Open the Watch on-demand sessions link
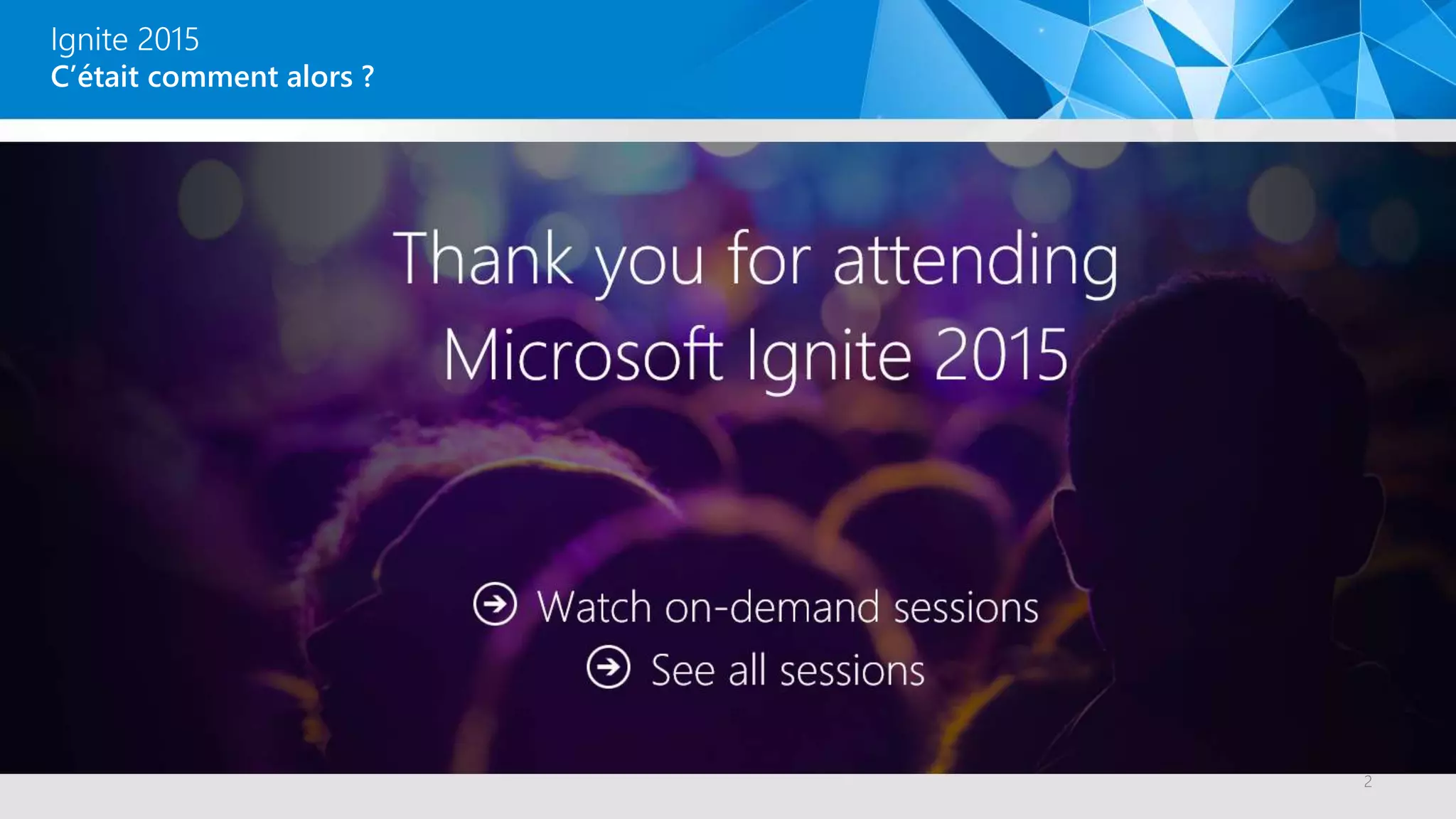The width and height of the screenshot is (1456, 819). tap(787, 608)
